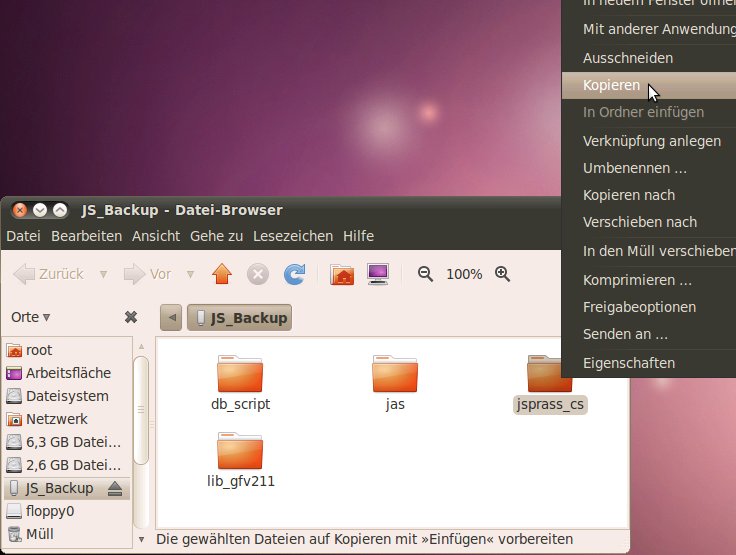Click the JS_Backup path bar button

coord(240,318)
